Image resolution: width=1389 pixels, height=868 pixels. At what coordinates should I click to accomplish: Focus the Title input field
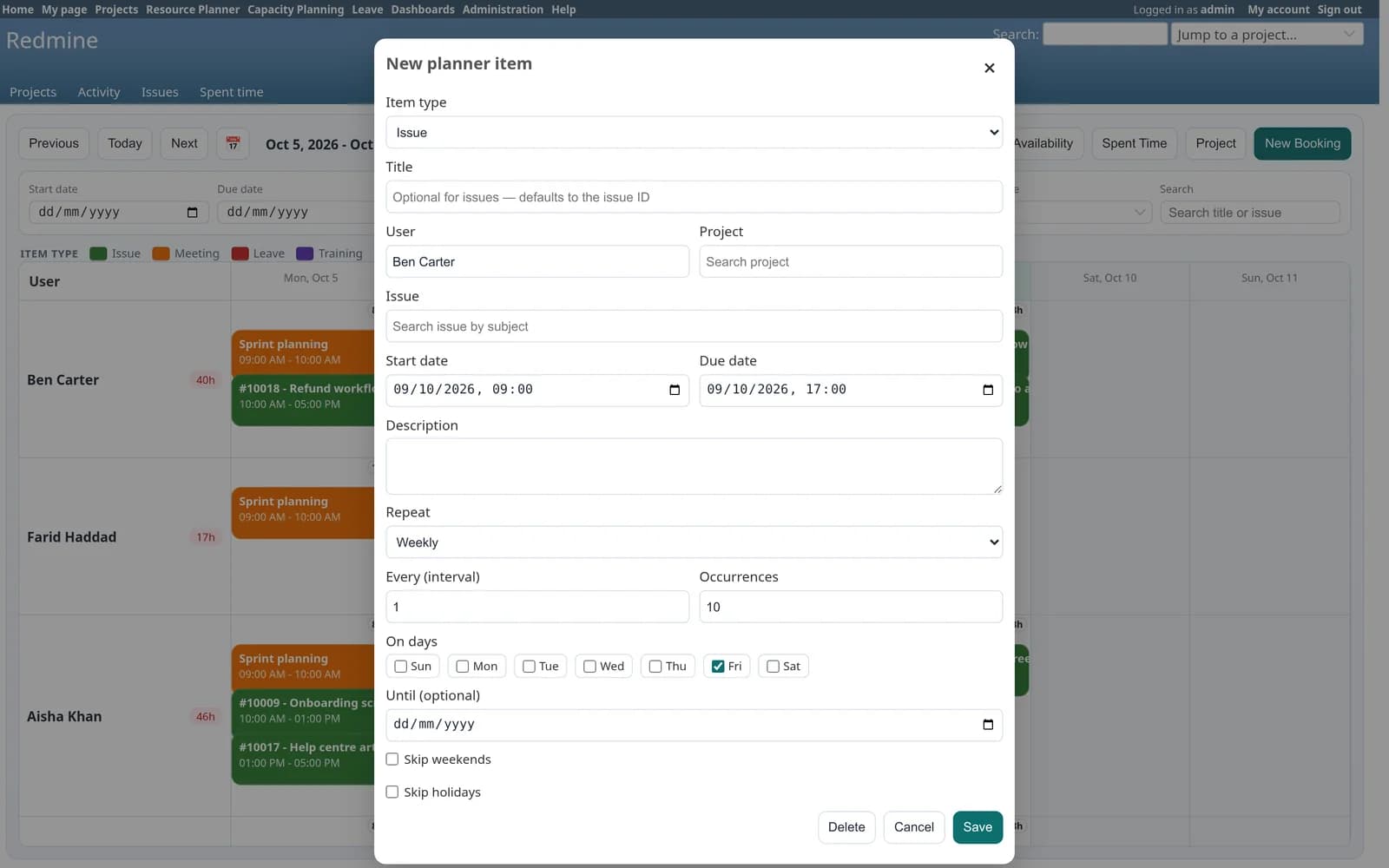point(694,197)
